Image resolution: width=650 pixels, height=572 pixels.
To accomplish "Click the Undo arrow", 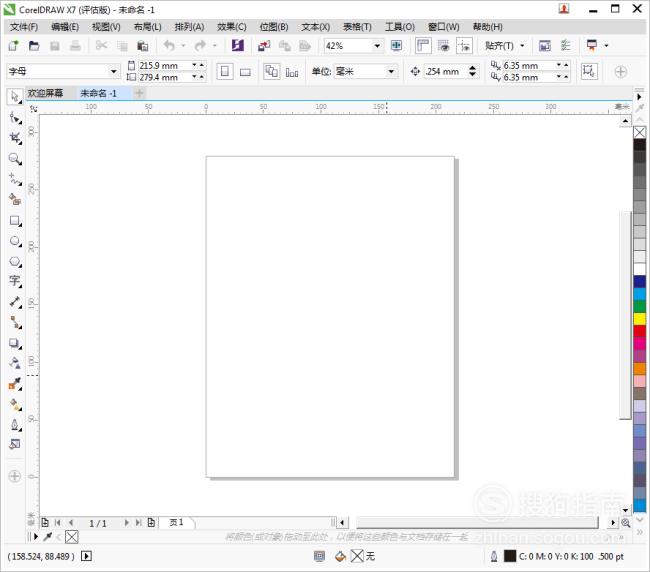I will coord(169,46).
